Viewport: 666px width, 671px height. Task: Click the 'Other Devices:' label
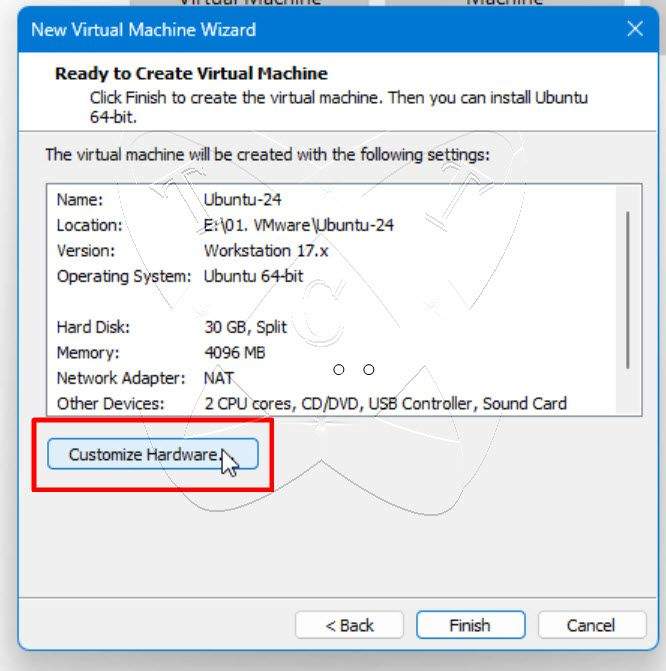click(110, 404)
